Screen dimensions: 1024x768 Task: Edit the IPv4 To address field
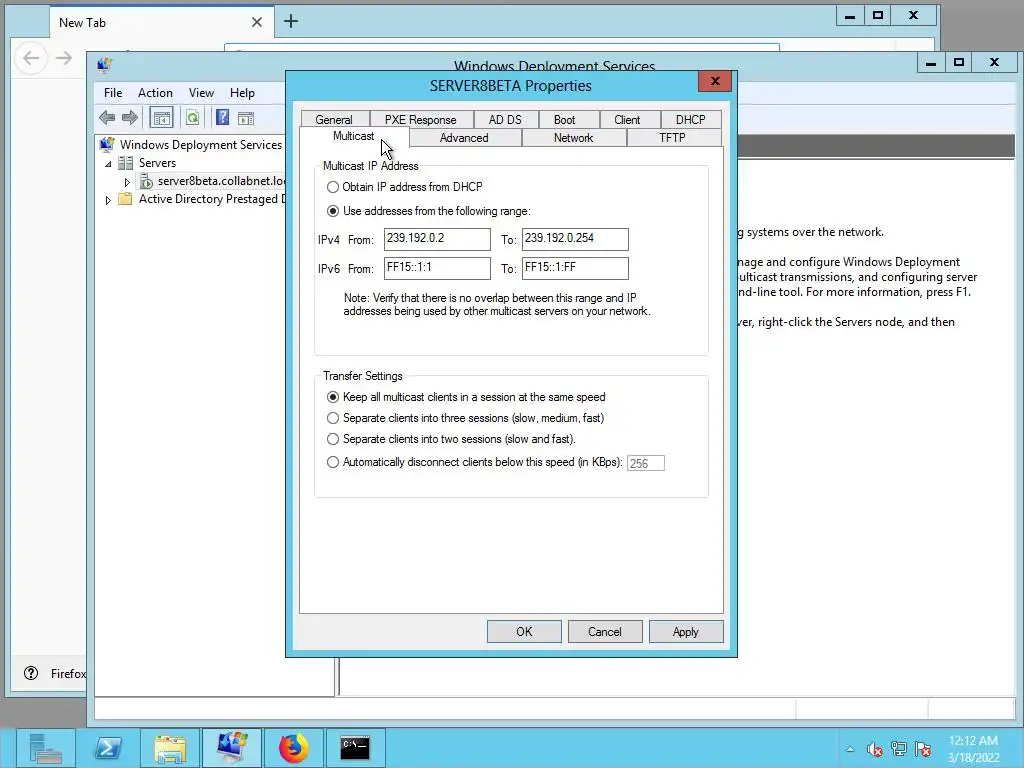[x=575, y=239]
